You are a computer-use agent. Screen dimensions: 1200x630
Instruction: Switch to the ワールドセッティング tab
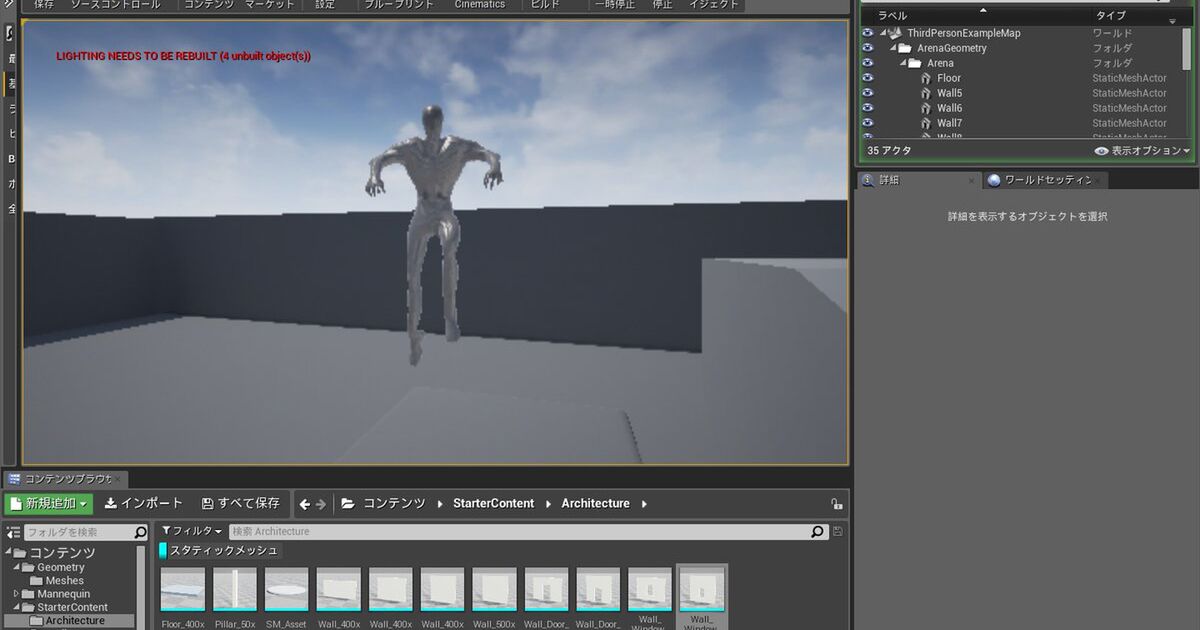(x=1045, y=180)
